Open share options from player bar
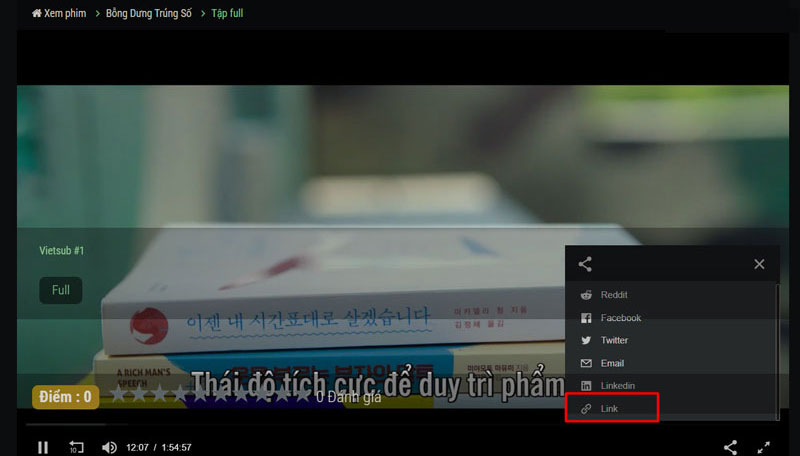Screen dimensions: 800x456 731,447
